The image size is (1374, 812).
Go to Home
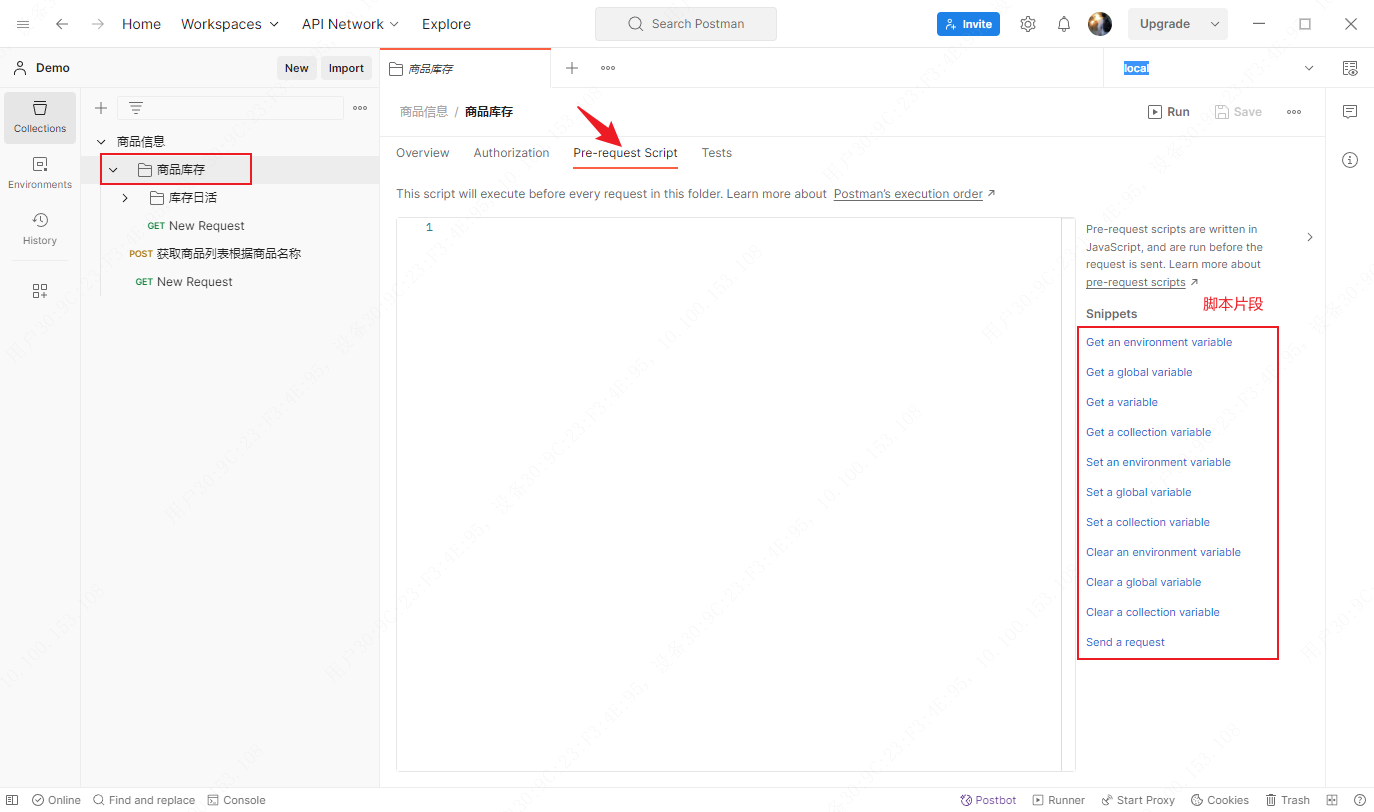[x=141, y=24]
